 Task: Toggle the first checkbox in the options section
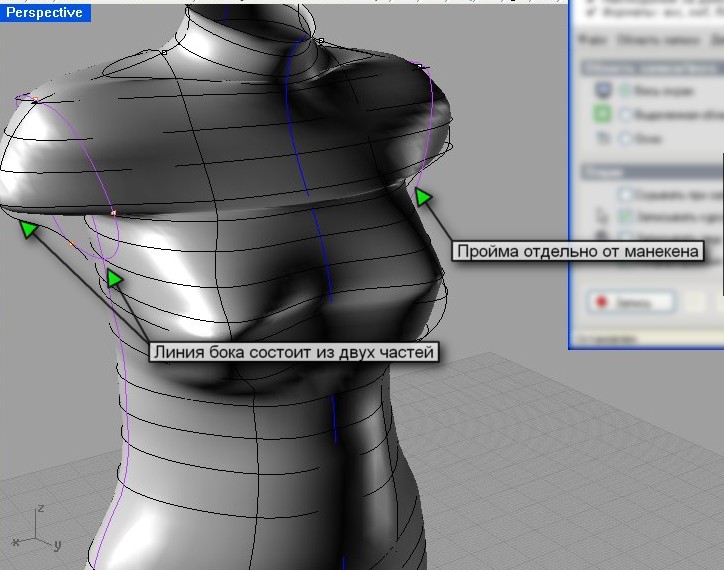[x=626, y=194]
